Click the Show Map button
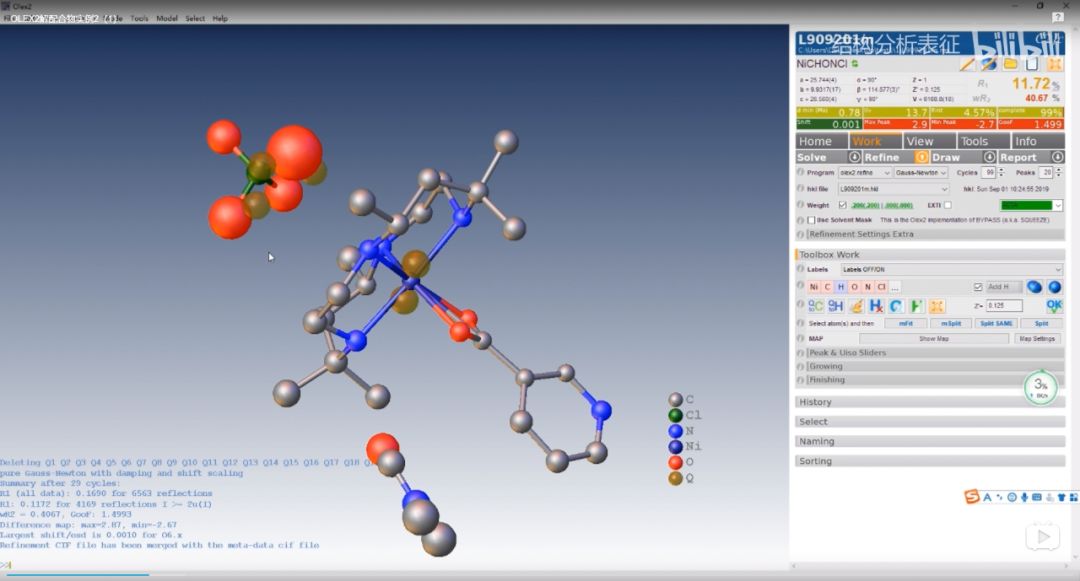Image resolution: width=1080 pixels, height=581 pixels. tap(934, 339)
